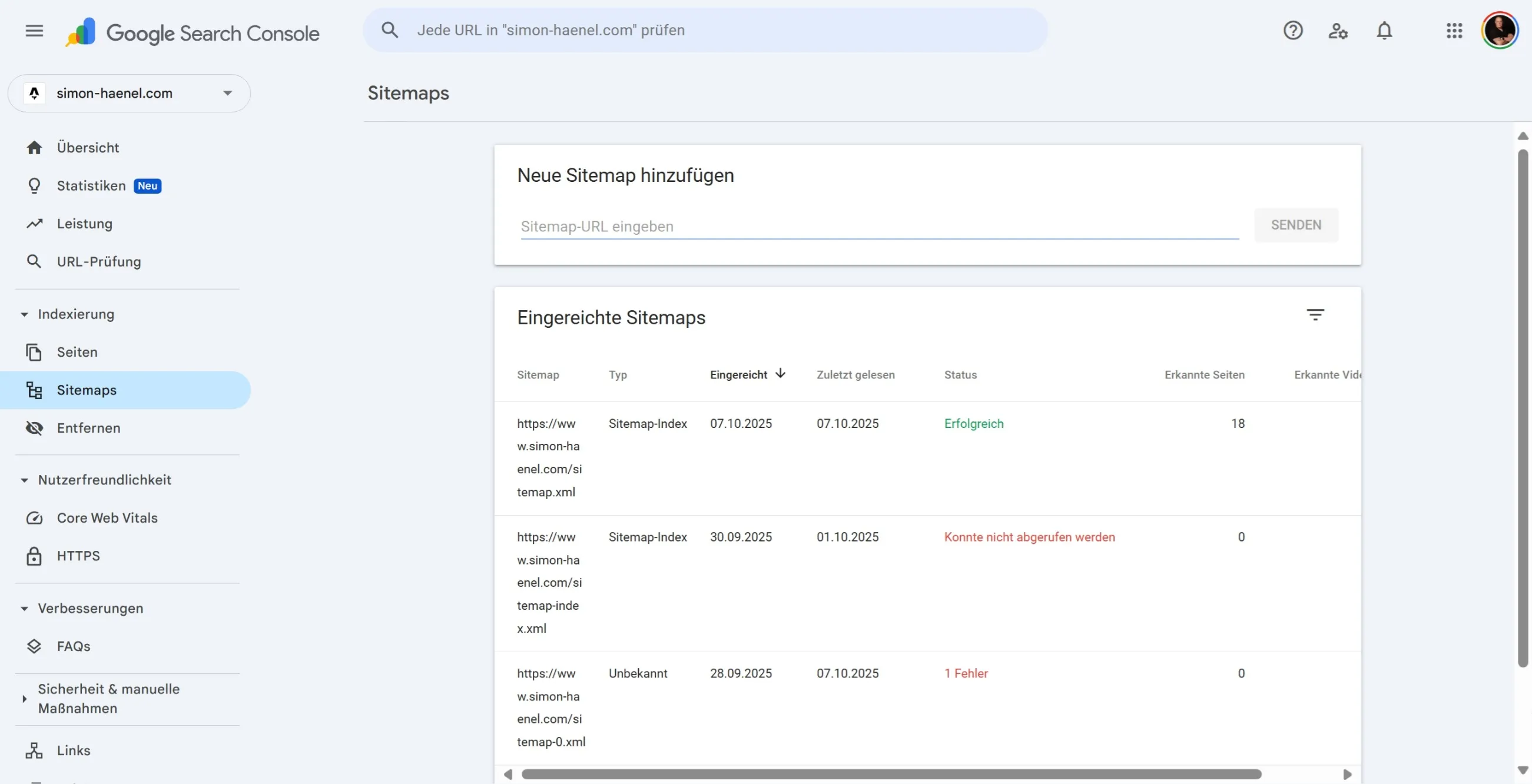Open Leistung performance report
The width and height of the screenshot is (1532, 784).
click(x=84, y=224)
